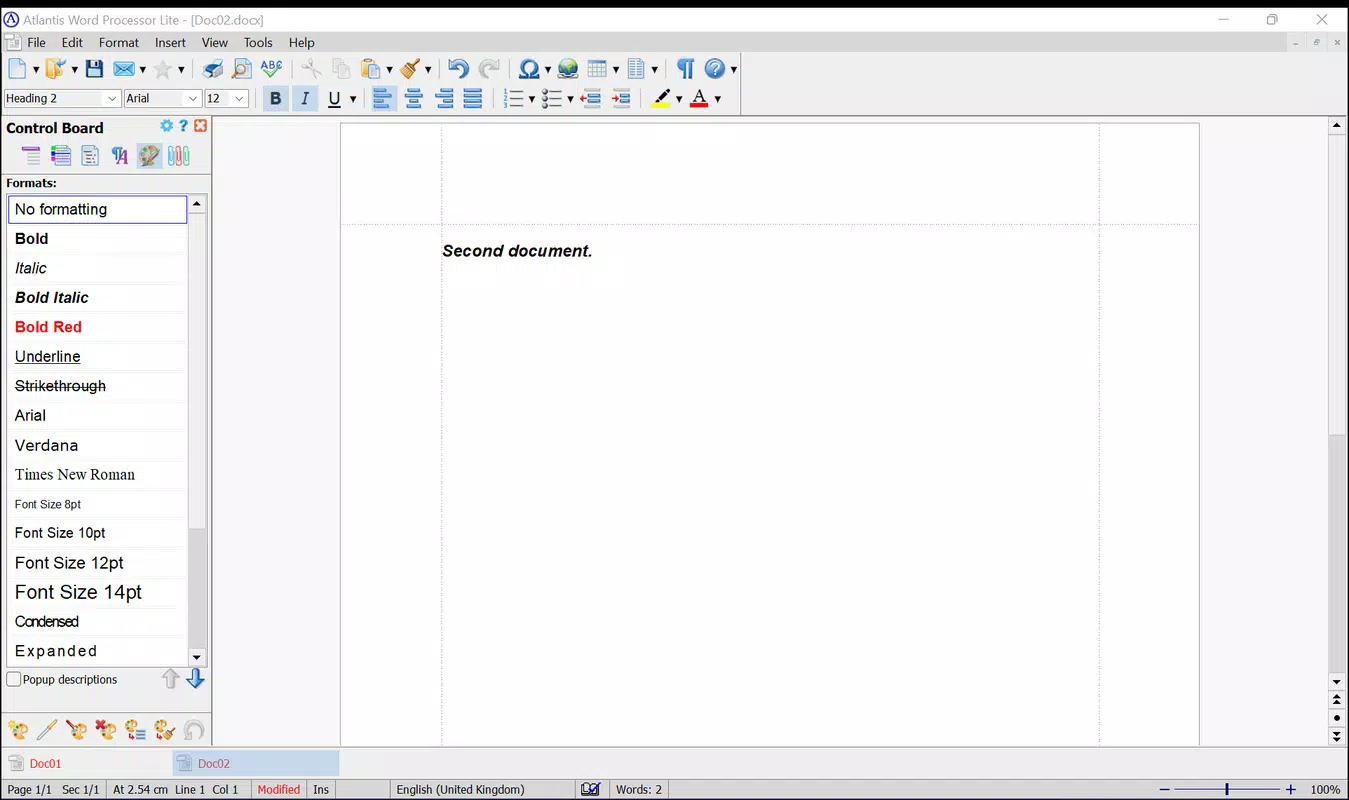
Task: Toggle Bold formatting button
Action: coord(275,98)
